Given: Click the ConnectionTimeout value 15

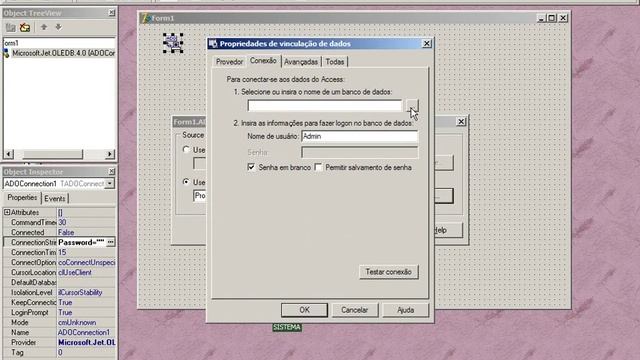Looking at the screenshot, I should pyautogui.click(x=86, y=252).
